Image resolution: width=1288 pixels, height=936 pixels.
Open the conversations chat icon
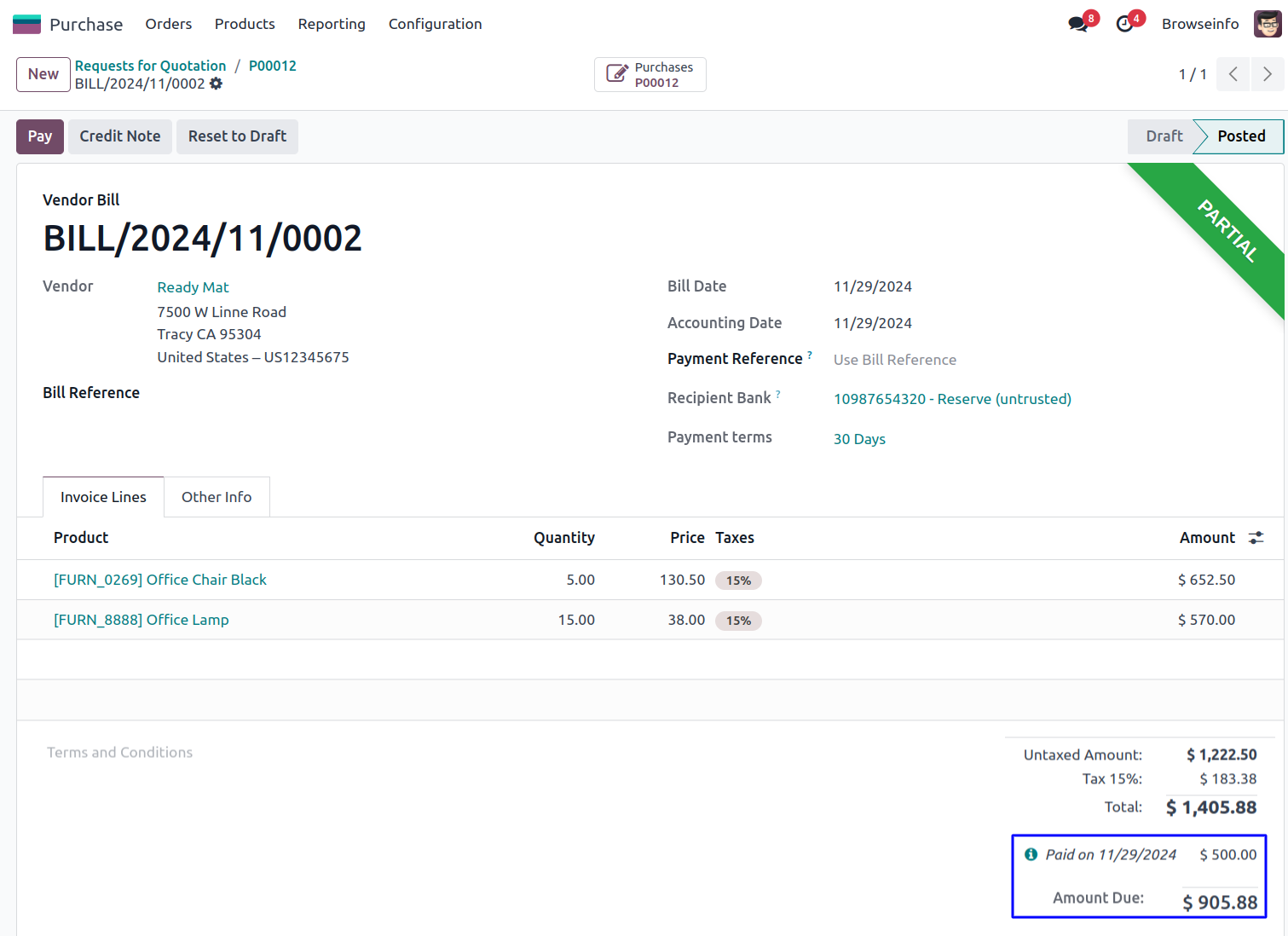coord(1078,24)
